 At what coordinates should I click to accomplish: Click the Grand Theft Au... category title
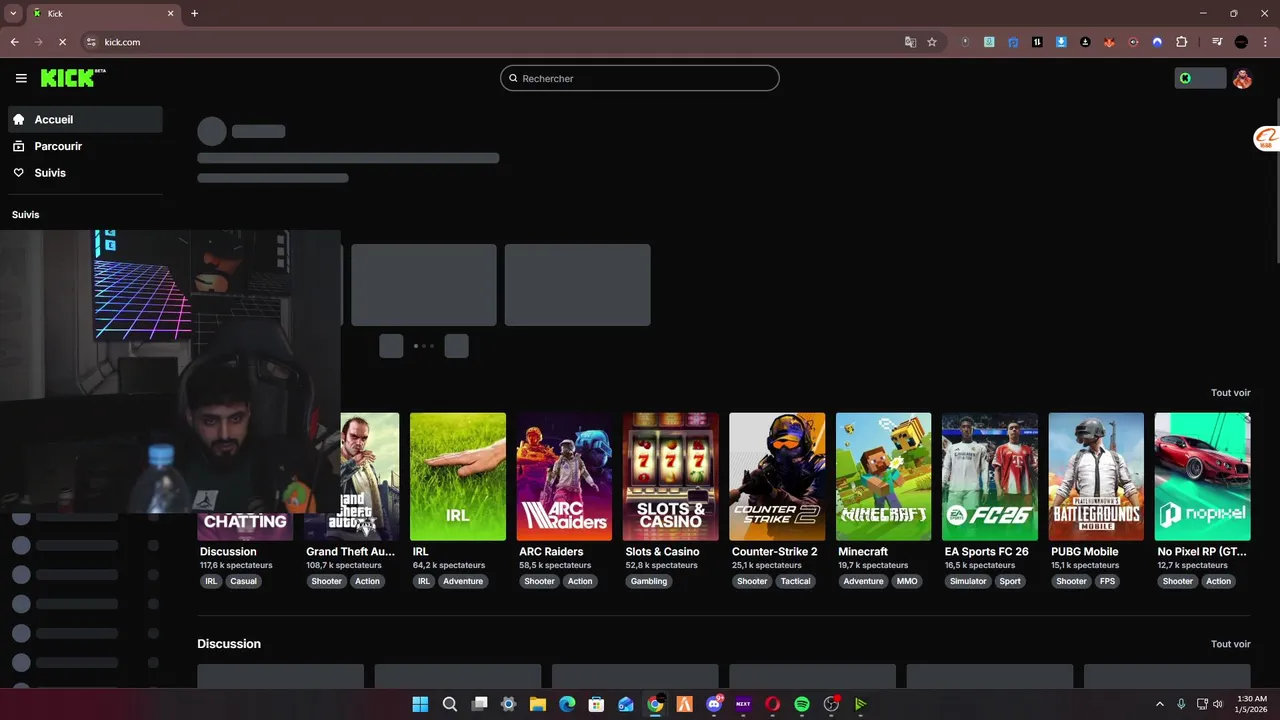coord(350,551)
